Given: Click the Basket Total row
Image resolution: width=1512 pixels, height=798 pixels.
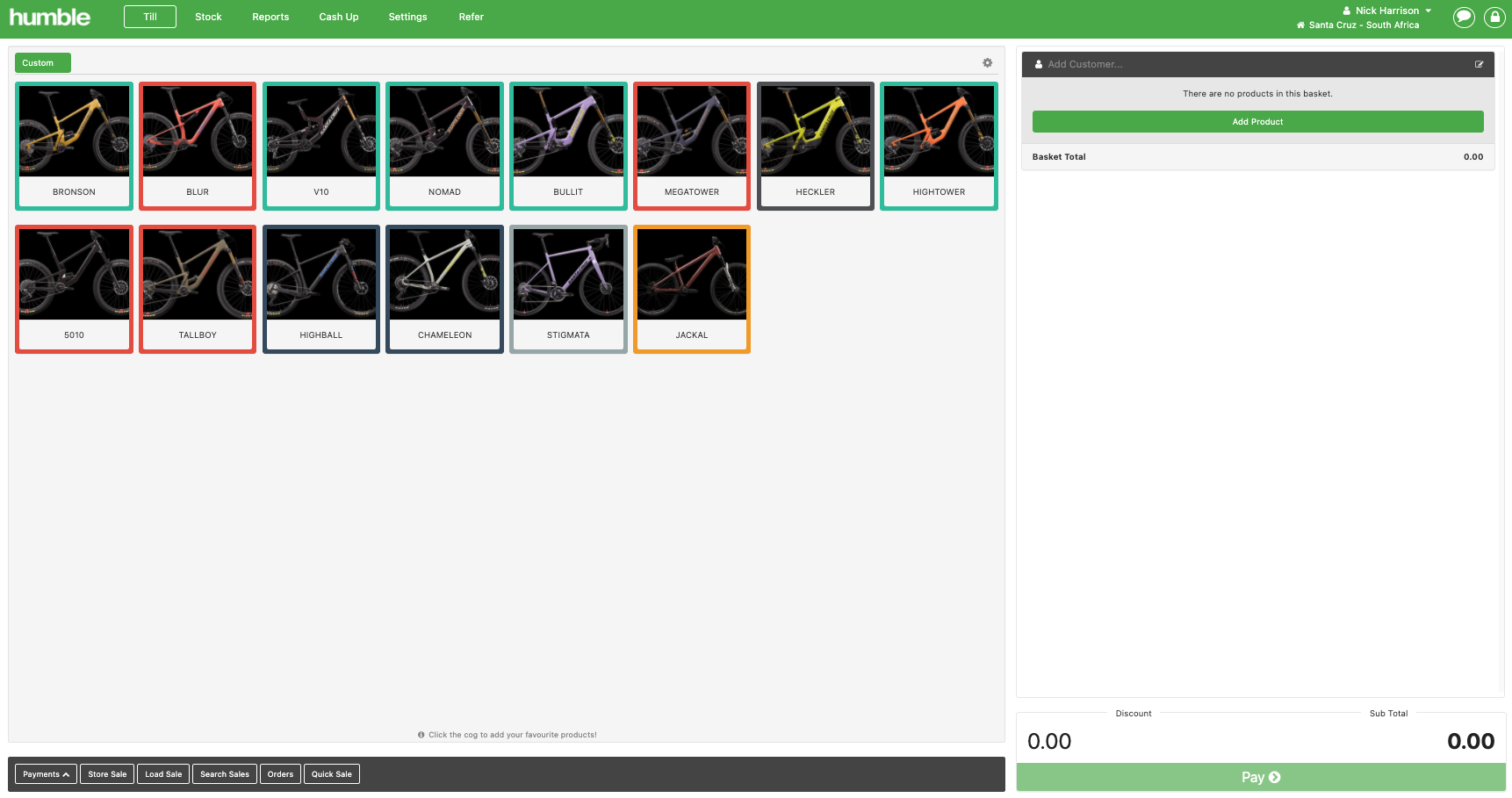Looking at the screenshot, I should 1257,157.
